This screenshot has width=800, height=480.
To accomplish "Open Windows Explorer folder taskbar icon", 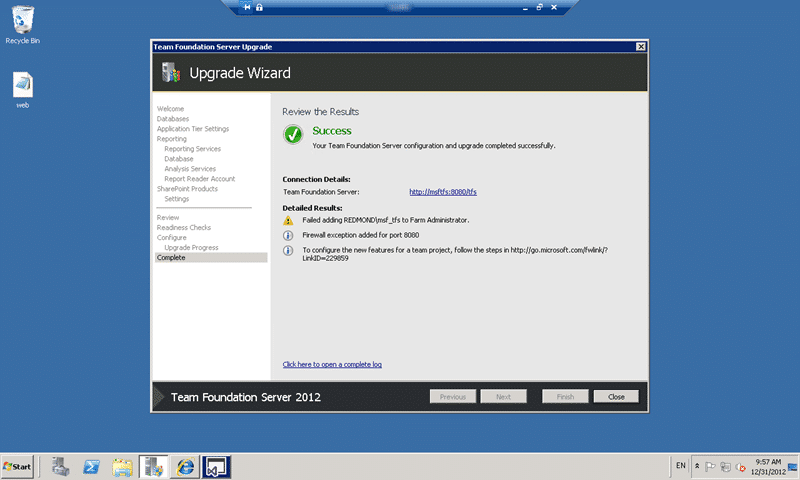I will [122, 466].
